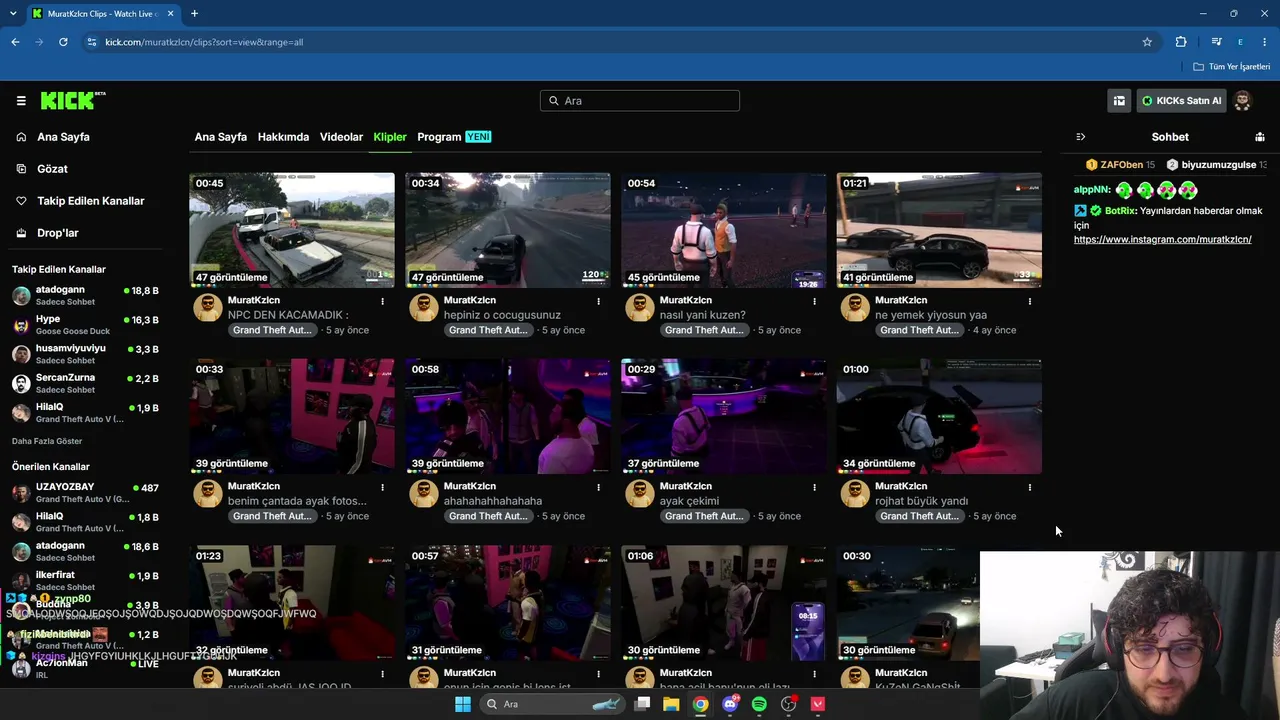Open the user profile avatar in Kick header
This screenshot has height=720, width=1280.
point(1243,101)
